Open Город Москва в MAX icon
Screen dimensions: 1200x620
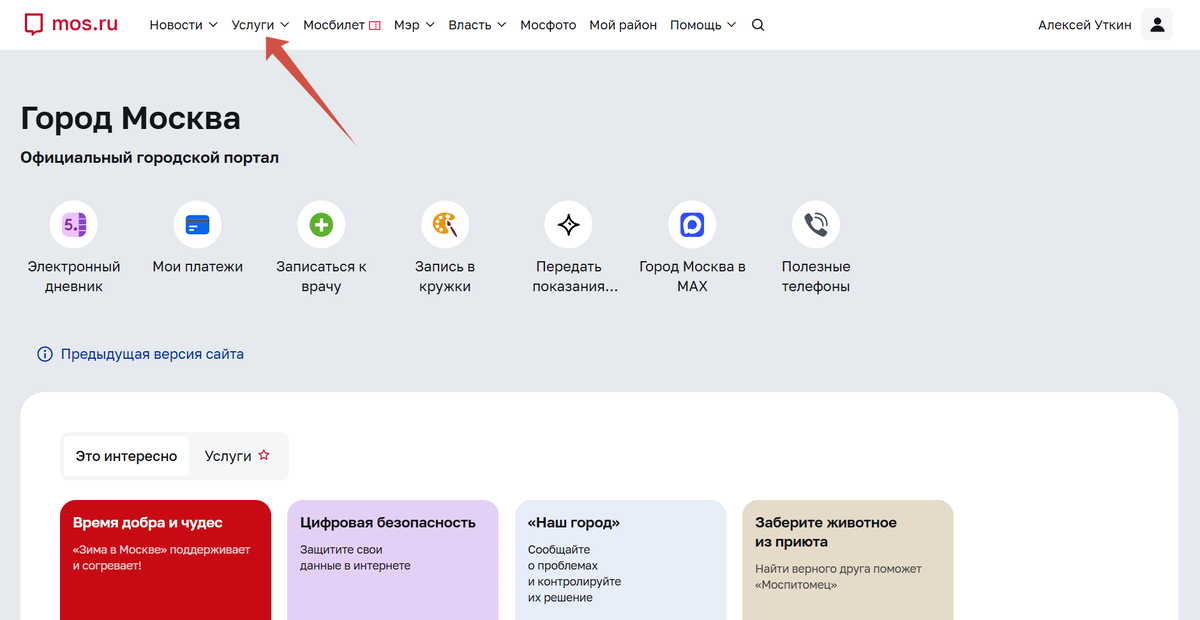pos(692,224)
